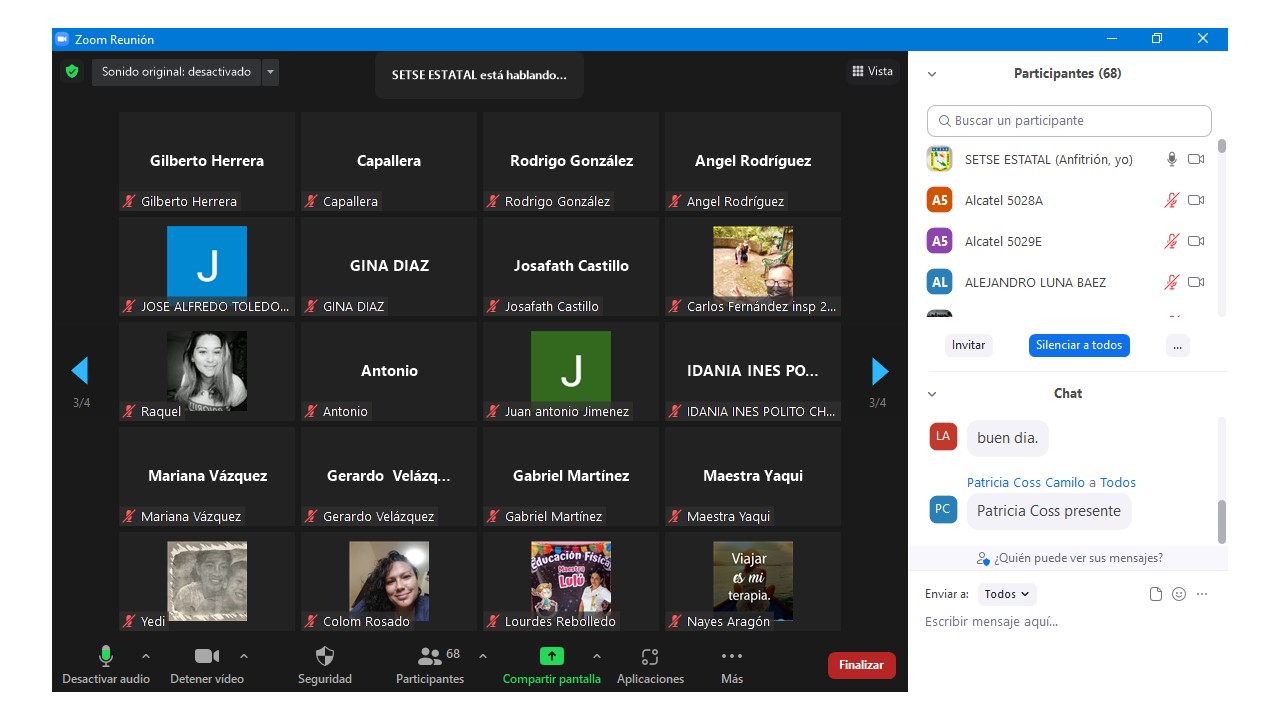Click the Alcatel 5028A avatar badge
This screenshot has width=1280, height=720.
[939, 200]
